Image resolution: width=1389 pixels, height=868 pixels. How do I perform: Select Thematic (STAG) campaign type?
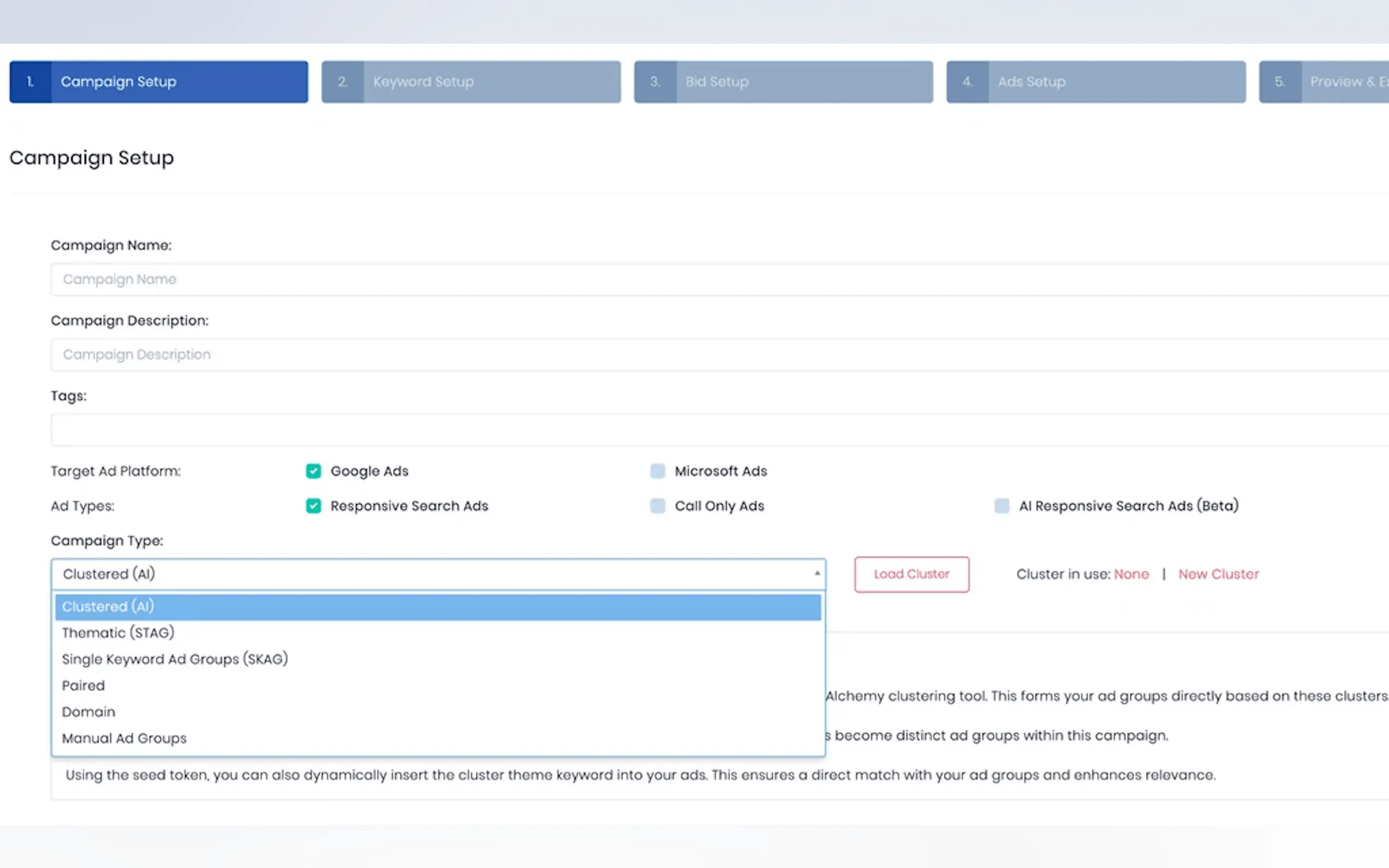pyautogui.click(x=118, y=632)
